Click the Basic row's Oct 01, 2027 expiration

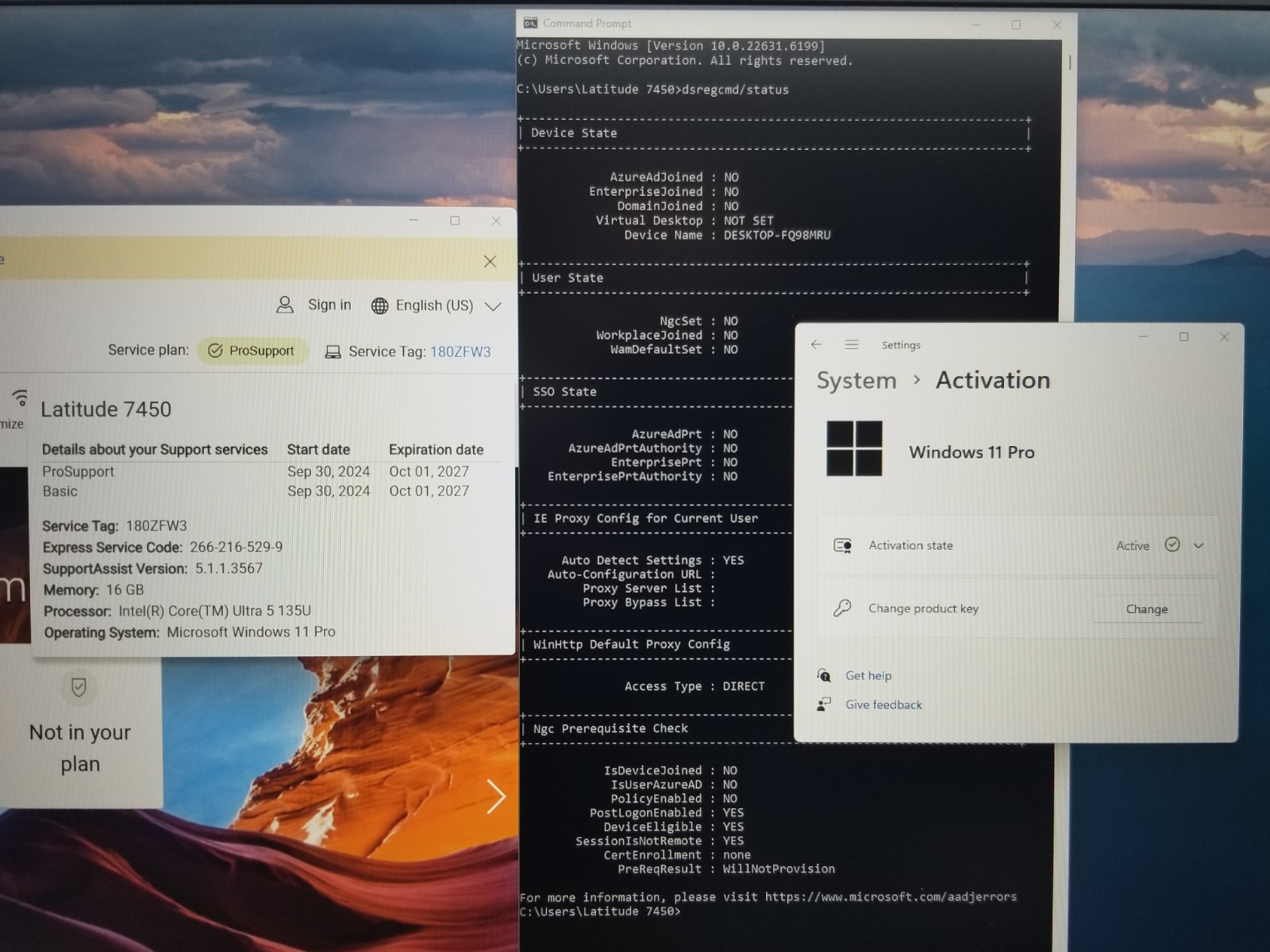click(x=429, y=491)
